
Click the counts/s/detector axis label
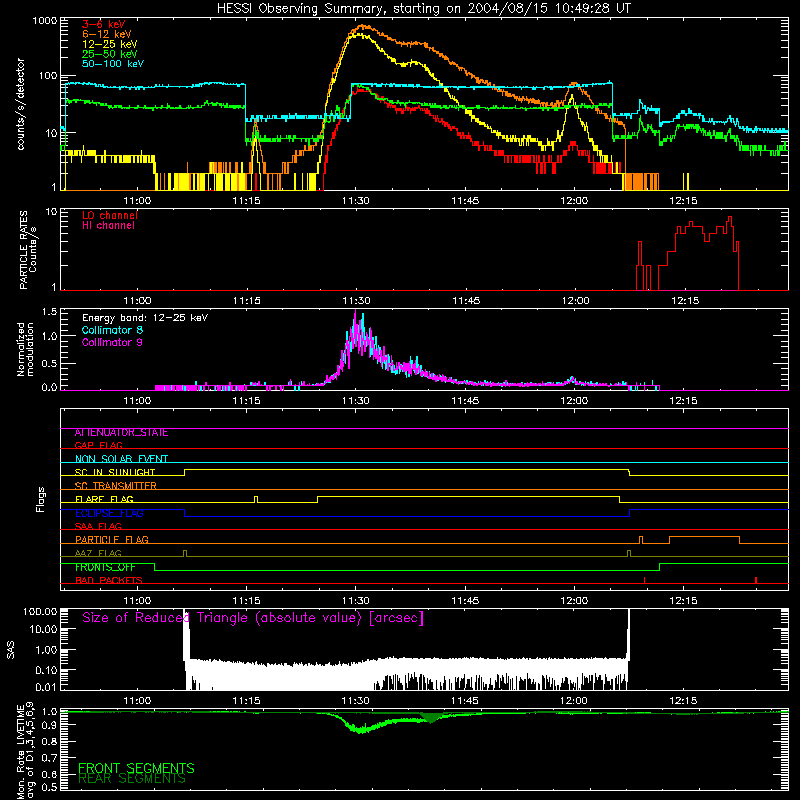20,104
